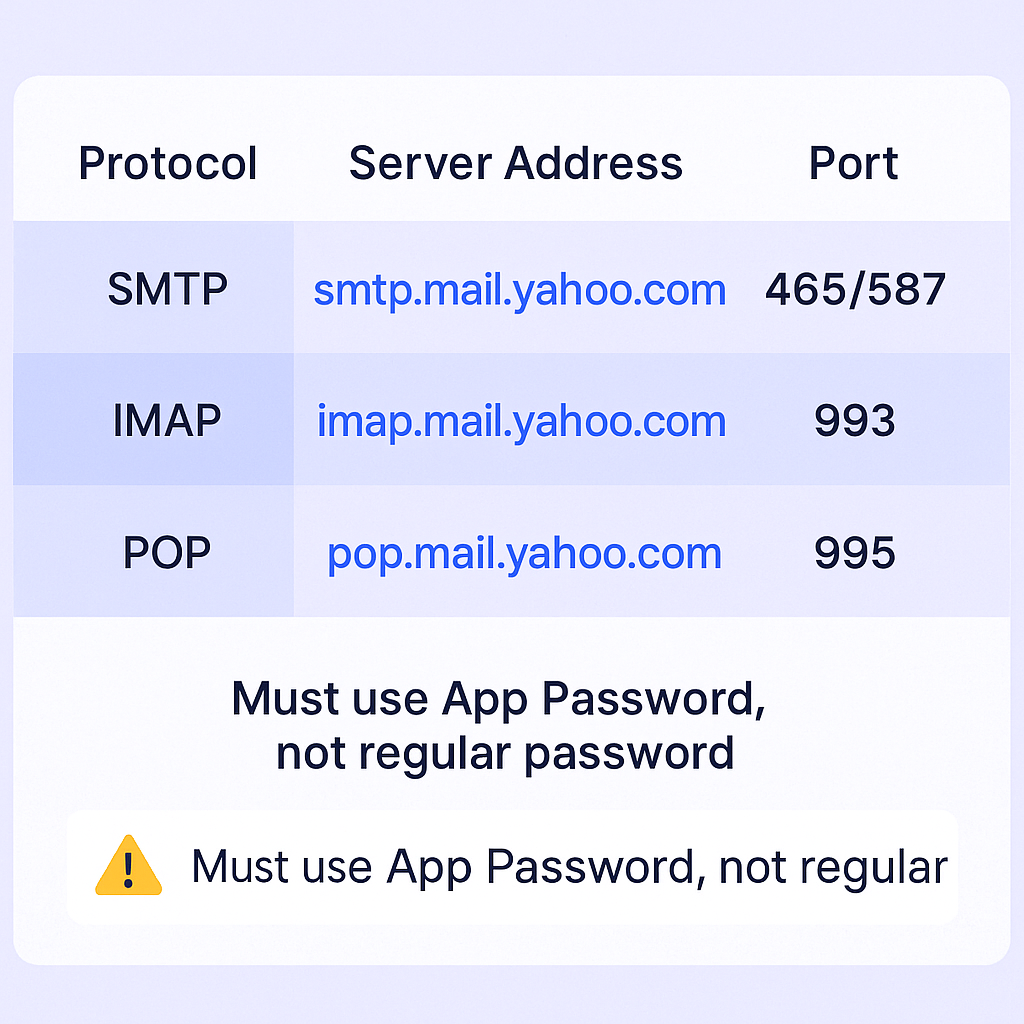This screenshot has height=1024, width=1024.
Task: Follow the pop.mail.yahoo.com server link
Action: point(524,553)
